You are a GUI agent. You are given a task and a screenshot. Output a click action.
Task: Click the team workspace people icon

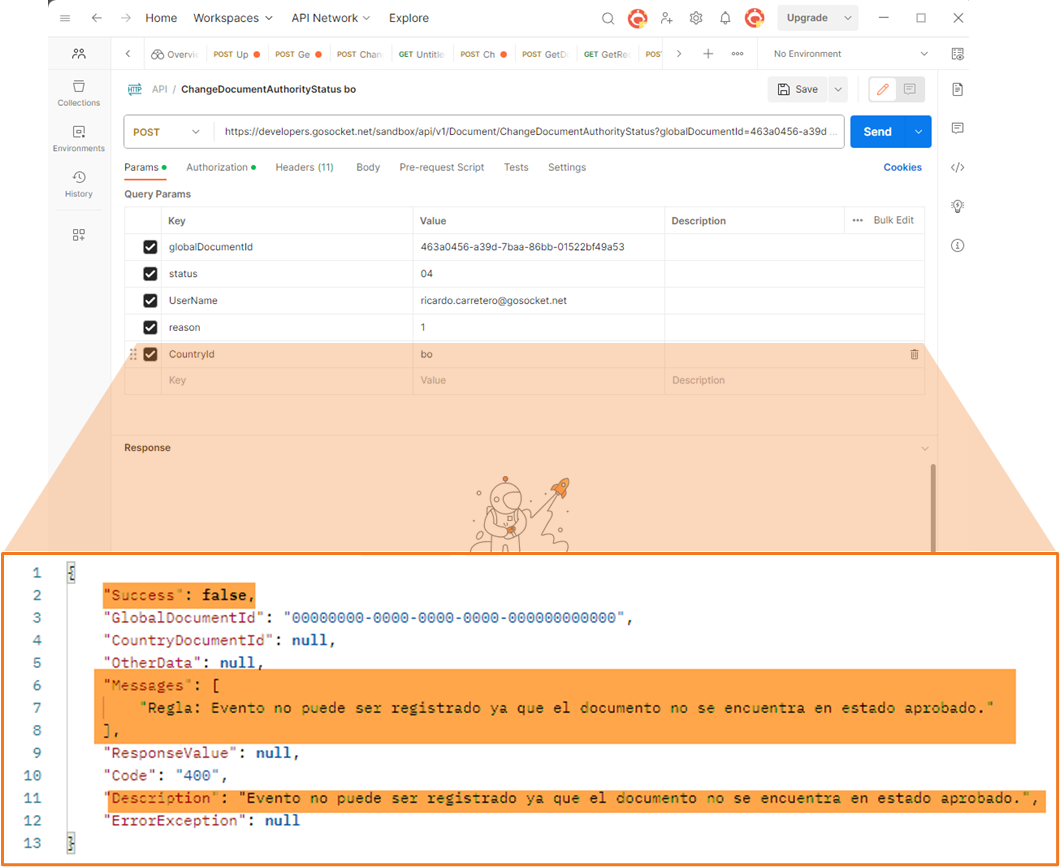point(79,53)
